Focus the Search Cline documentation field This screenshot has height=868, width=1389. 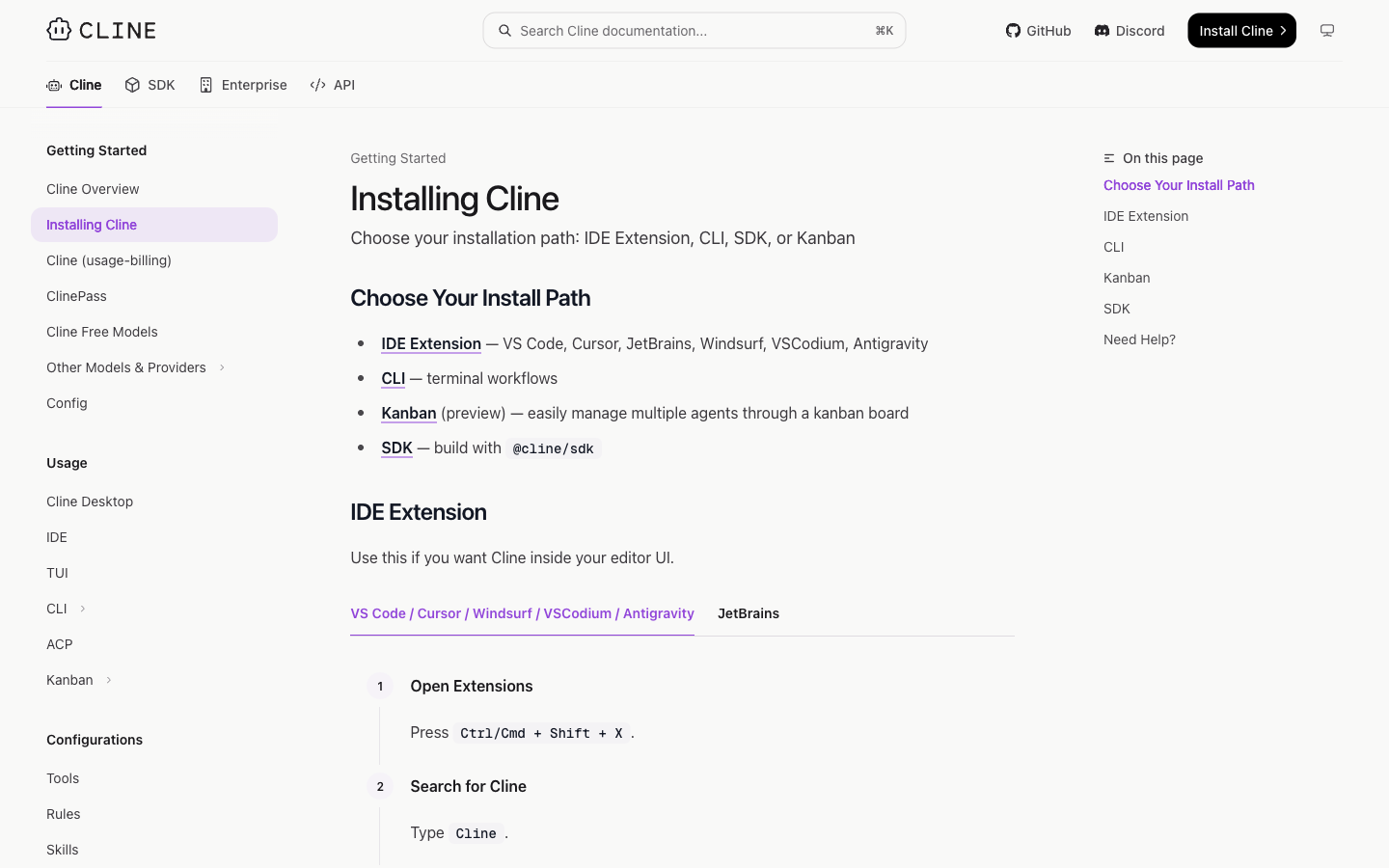(x=694, y=31)
